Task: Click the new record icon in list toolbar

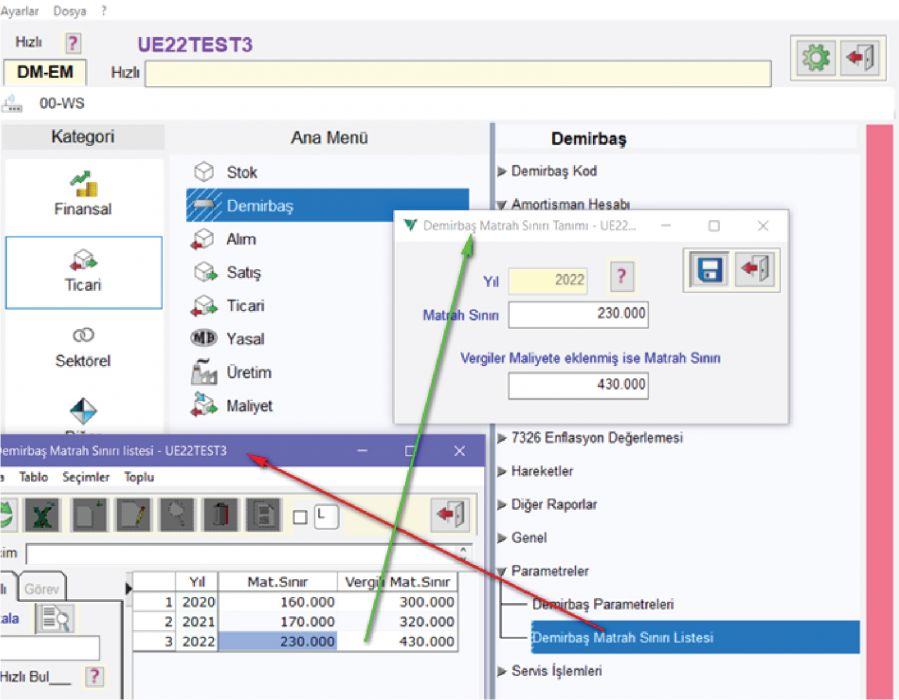Action: coord(90,515)
